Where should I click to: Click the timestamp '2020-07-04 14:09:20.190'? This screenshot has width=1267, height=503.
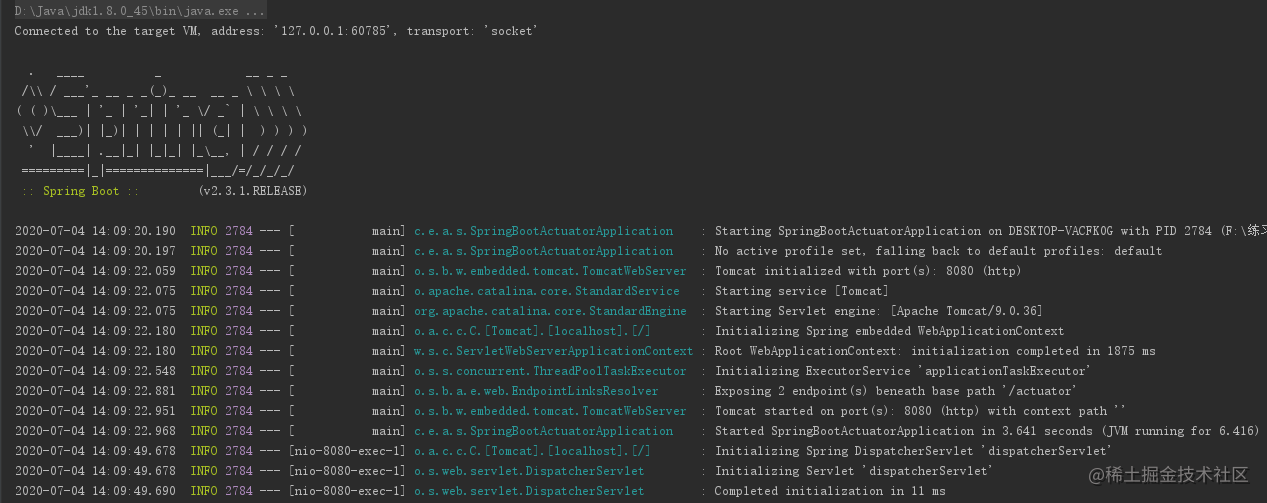pos(95,231)
